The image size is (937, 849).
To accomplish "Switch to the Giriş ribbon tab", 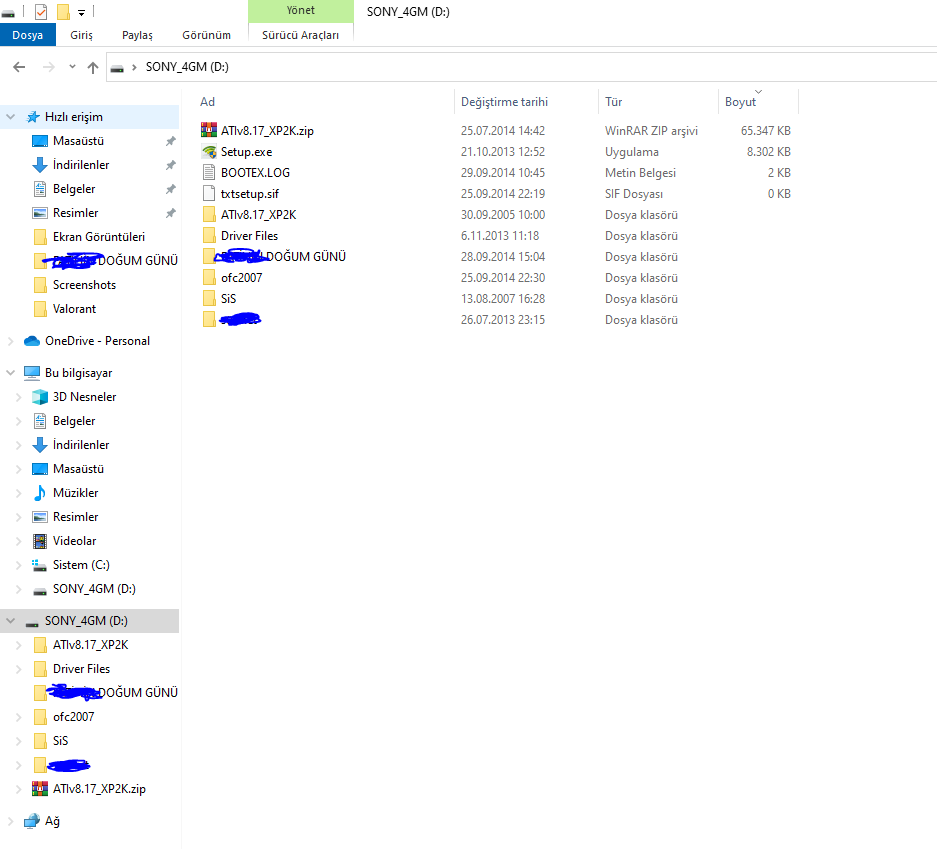I will (81, 35).
